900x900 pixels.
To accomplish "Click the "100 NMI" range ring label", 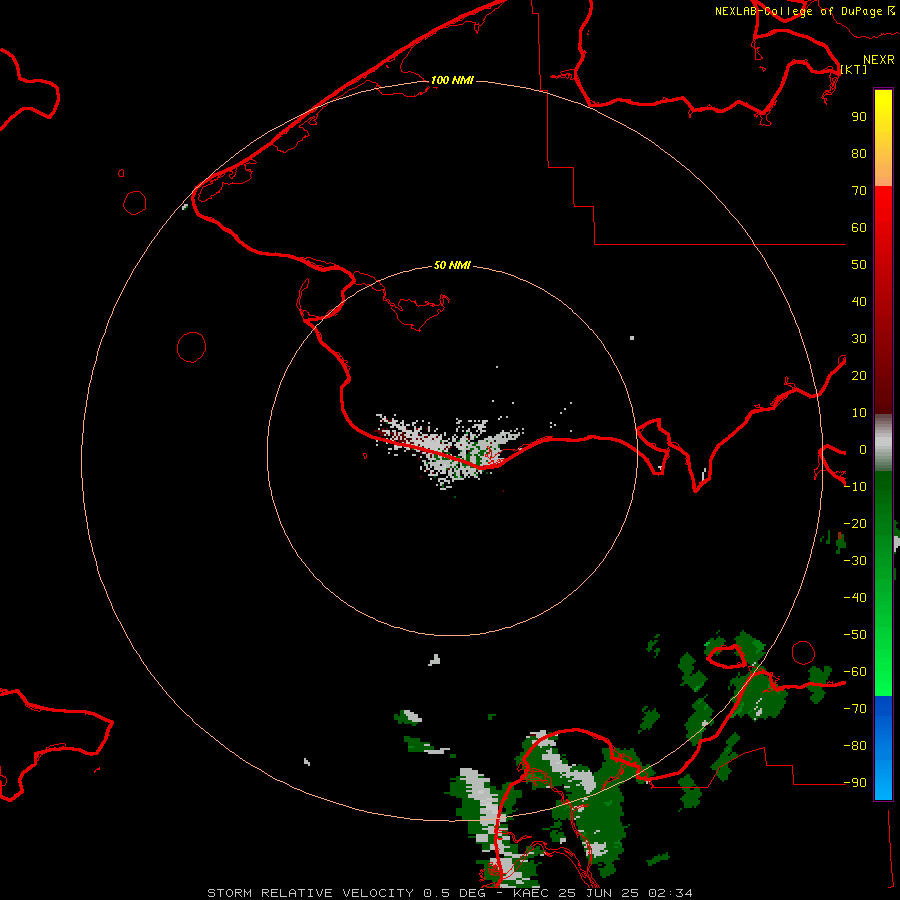I will [x=452, y=80].
